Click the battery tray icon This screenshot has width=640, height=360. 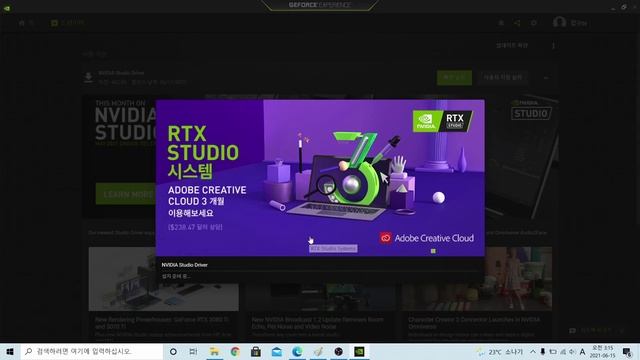point(553,351)
